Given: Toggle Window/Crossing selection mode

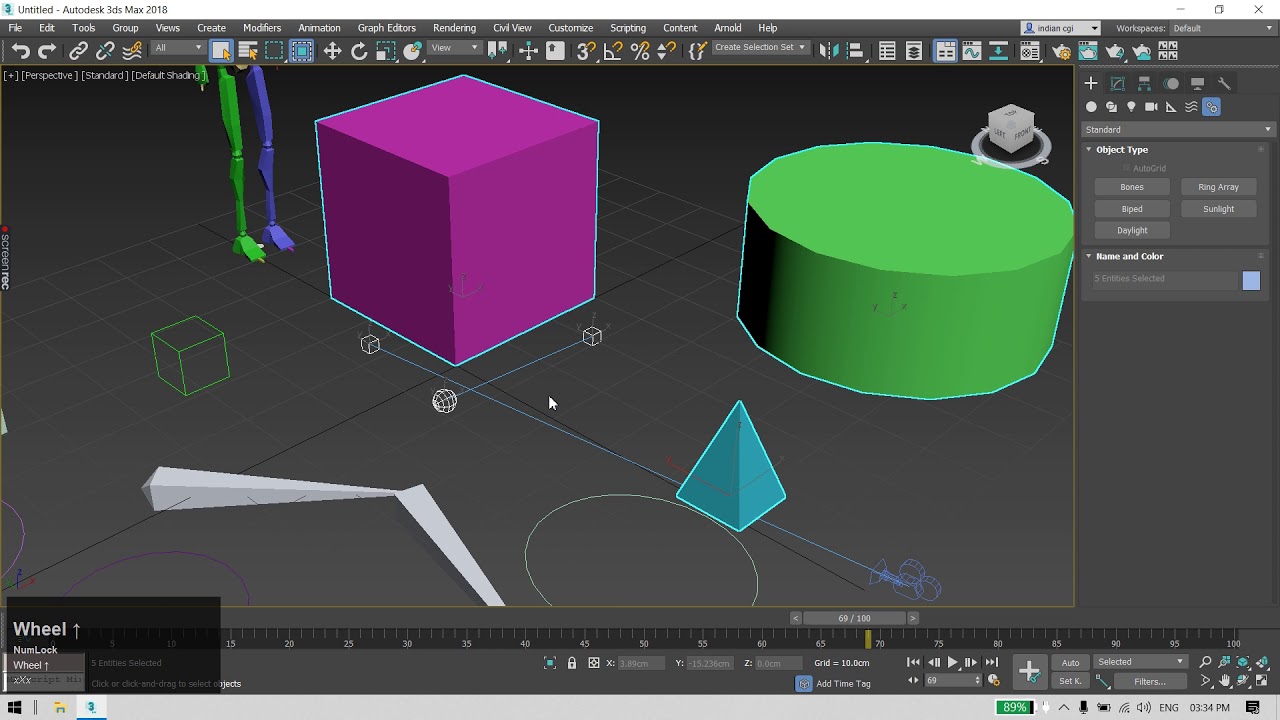Looking at the screenshot, I should 301,51.
